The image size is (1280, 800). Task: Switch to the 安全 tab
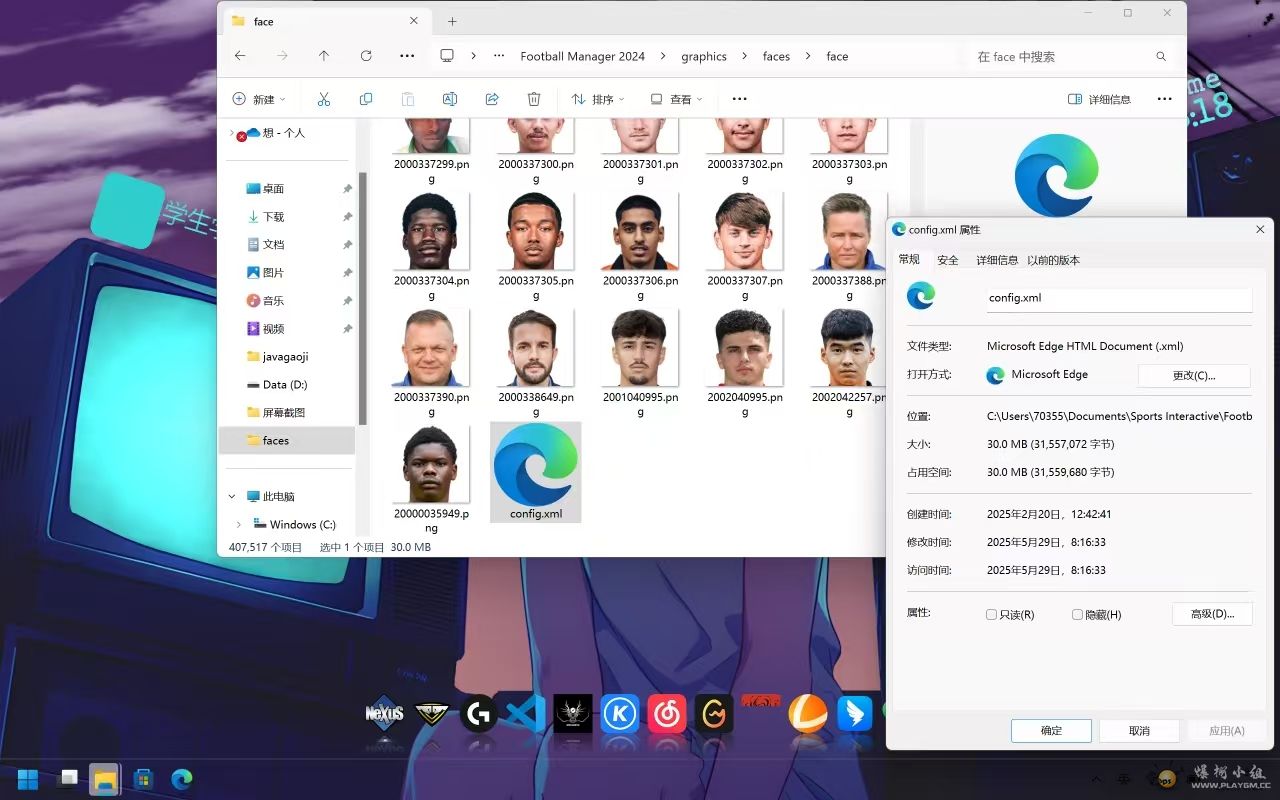947,260
